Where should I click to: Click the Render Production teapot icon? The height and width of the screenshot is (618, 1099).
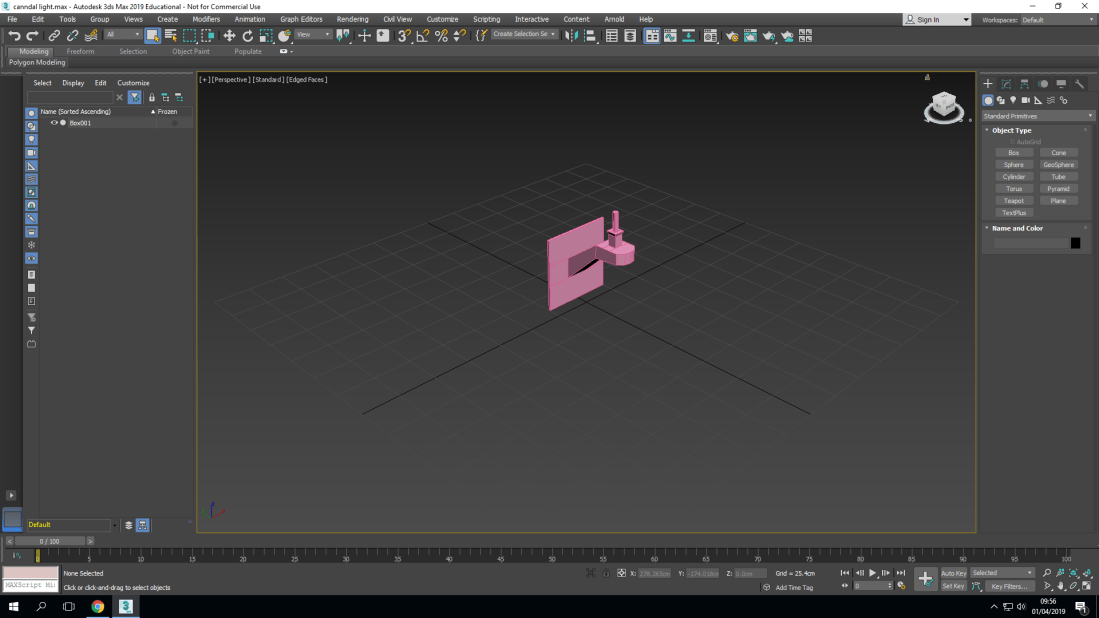pyautogui.click(x=768, y=36)
